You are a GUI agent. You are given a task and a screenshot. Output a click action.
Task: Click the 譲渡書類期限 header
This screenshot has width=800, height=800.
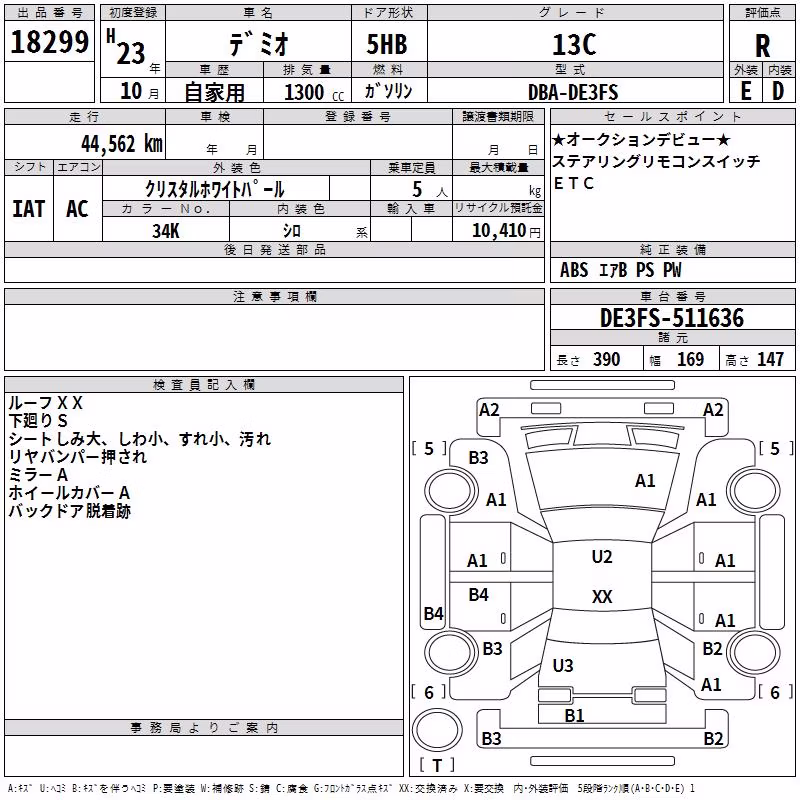click(498, 117)
